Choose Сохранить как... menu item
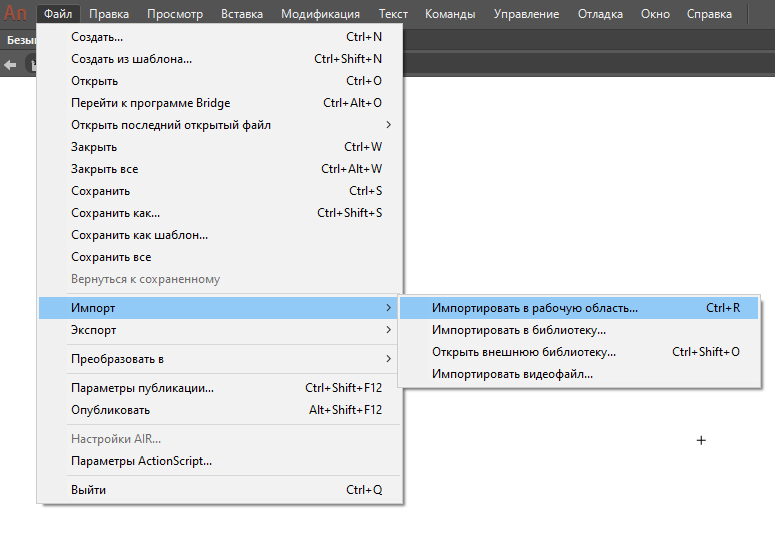775x533 pixels. pyautogui.click(x=220, y=213)
